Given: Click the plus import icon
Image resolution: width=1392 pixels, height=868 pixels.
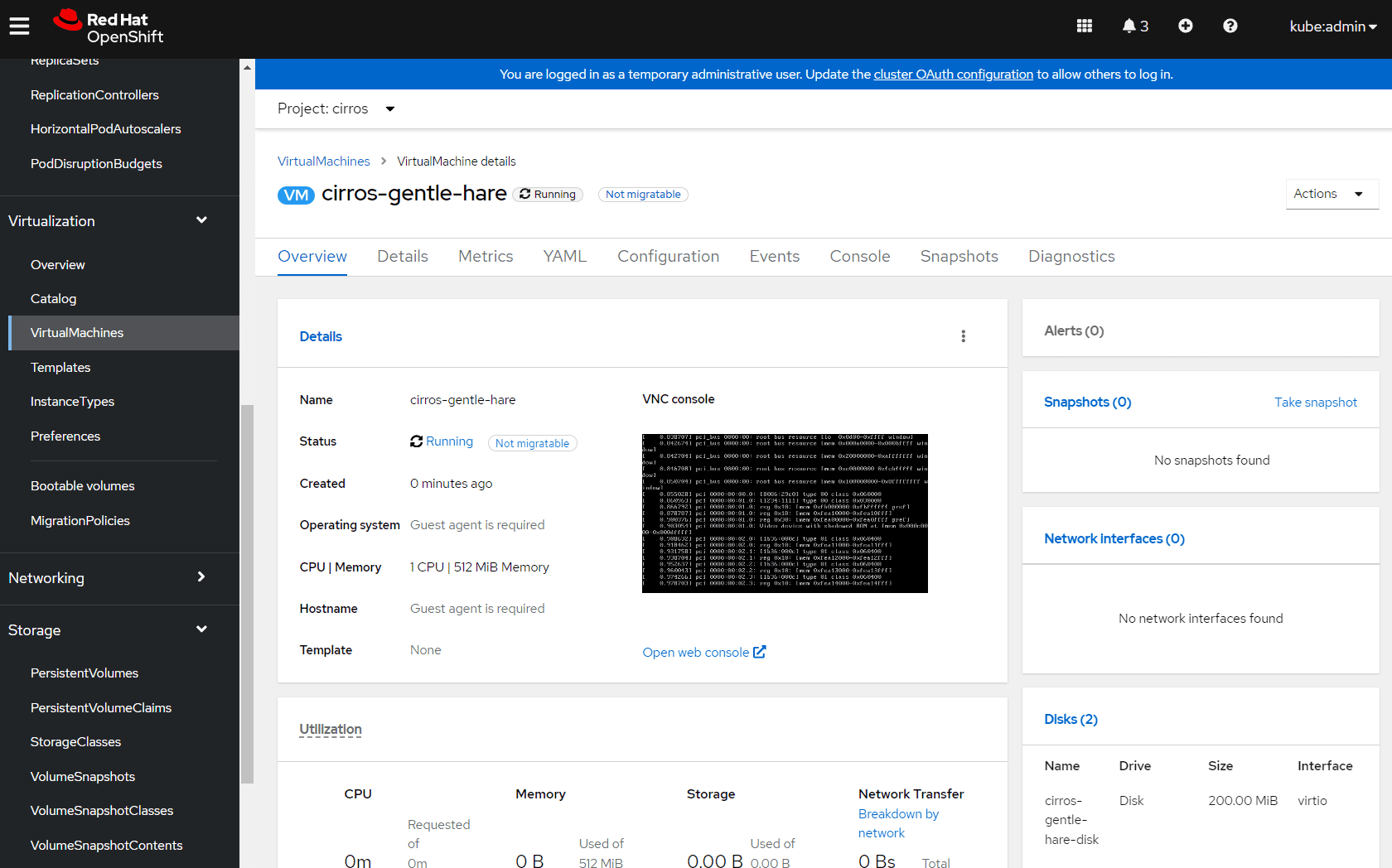Looking at the screenshot, I should pyautogui.click(x=1185, y=27).
